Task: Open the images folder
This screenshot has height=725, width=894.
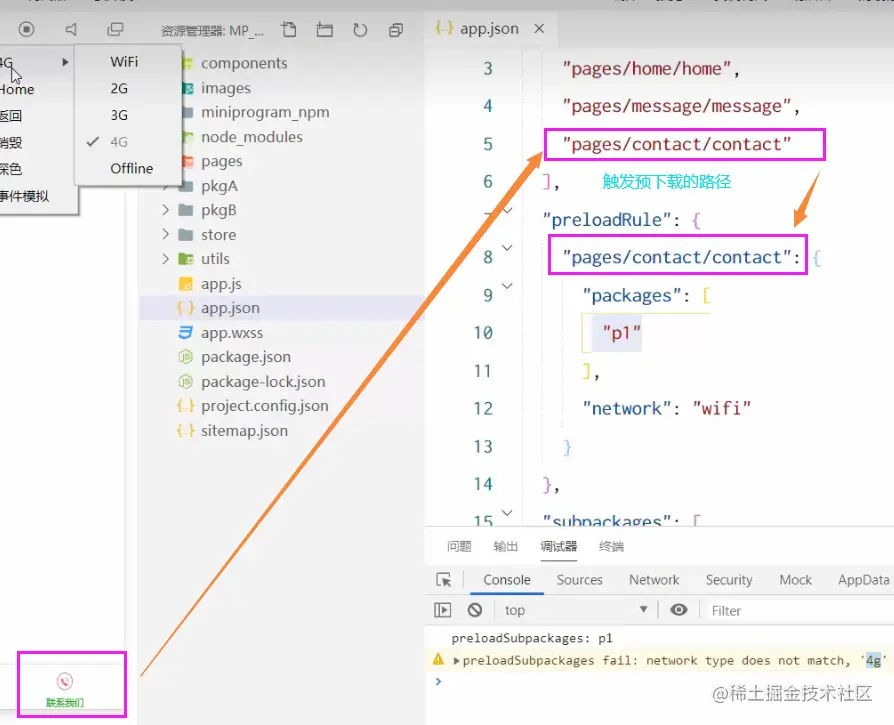Action: click(225, 88)
